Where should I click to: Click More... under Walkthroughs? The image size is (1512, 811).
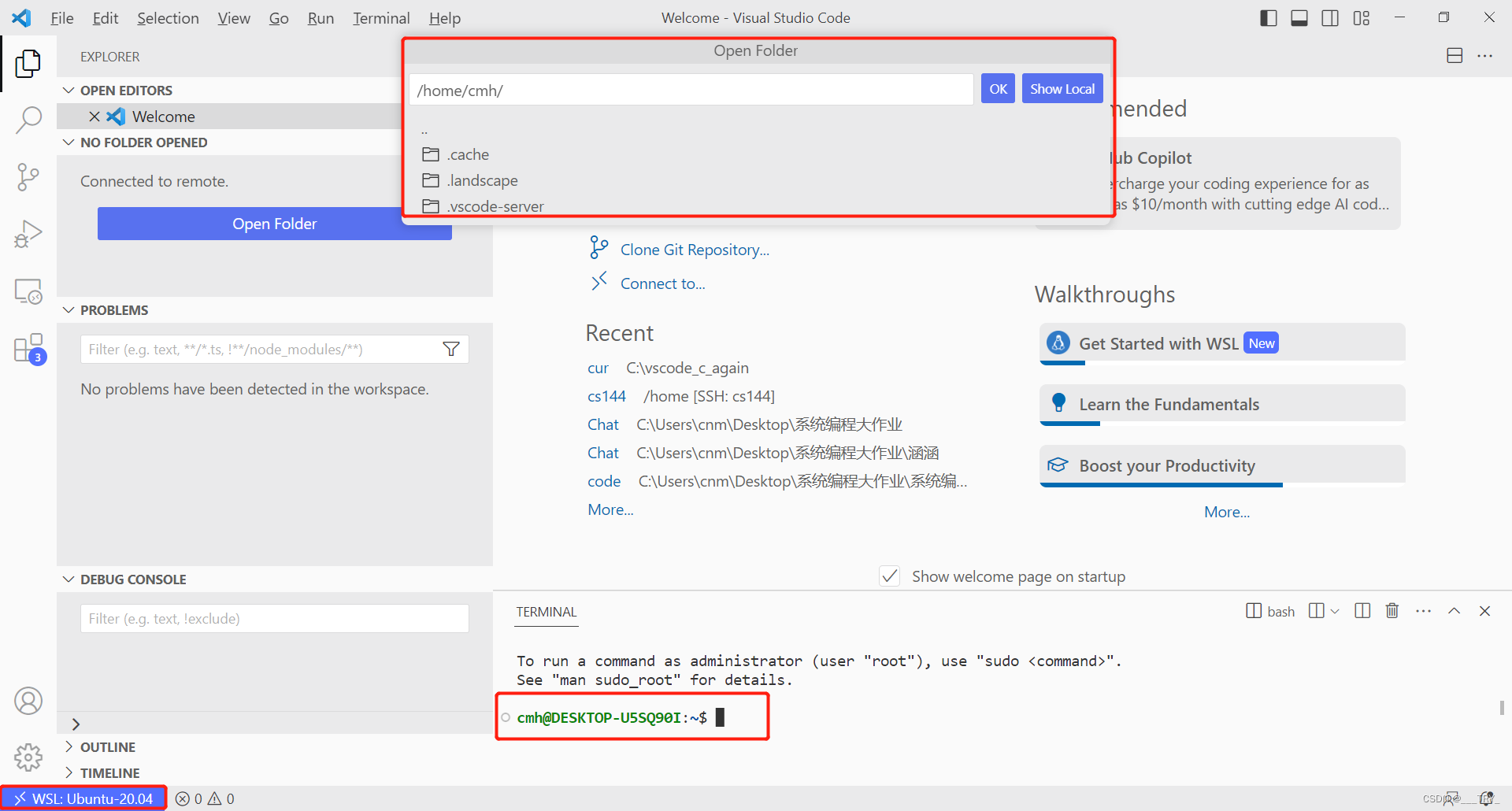[x=1227, y=512]
